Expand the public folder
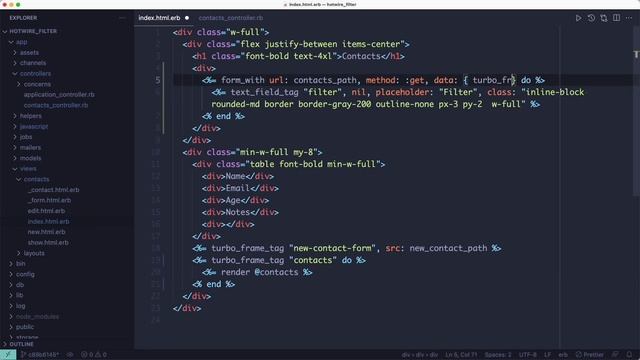 click(x=25, y=327)
